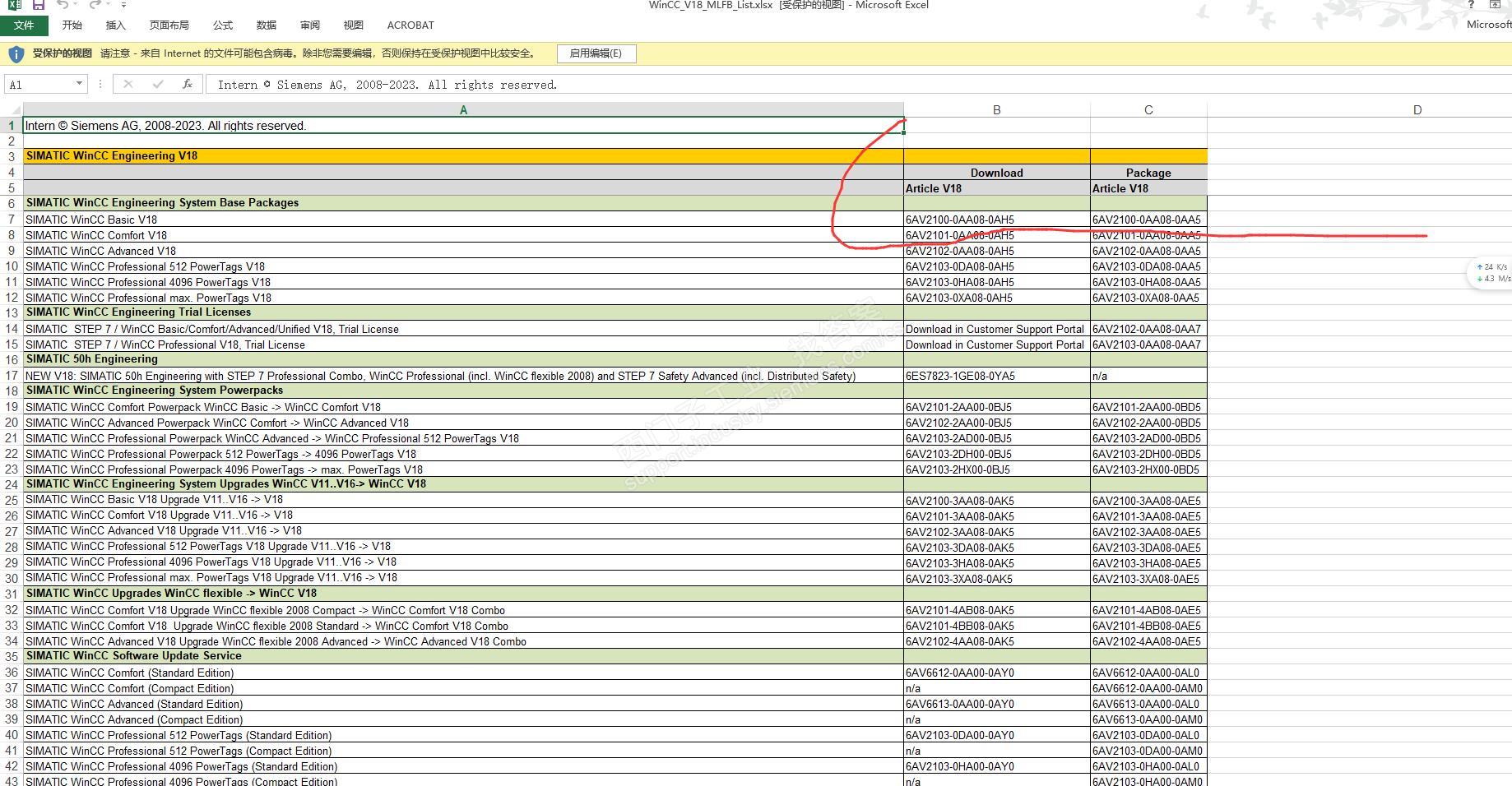Open the undo history dropdown arrow
This screenshot has height=786, width=1512.
pos(76,5)
